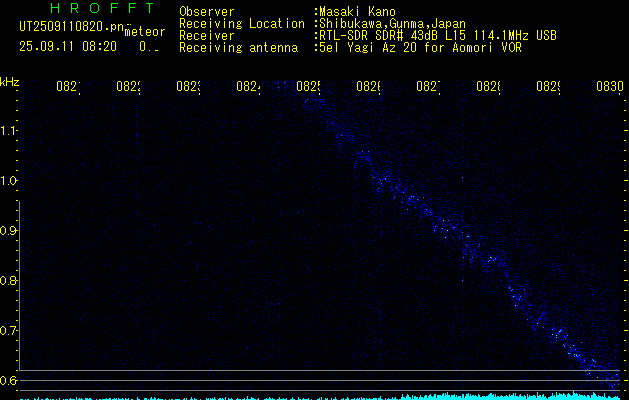Viewport: 629px width, 400px height.
Task: Click the RTL-SDR receiver description text
Action: point(438,36)
